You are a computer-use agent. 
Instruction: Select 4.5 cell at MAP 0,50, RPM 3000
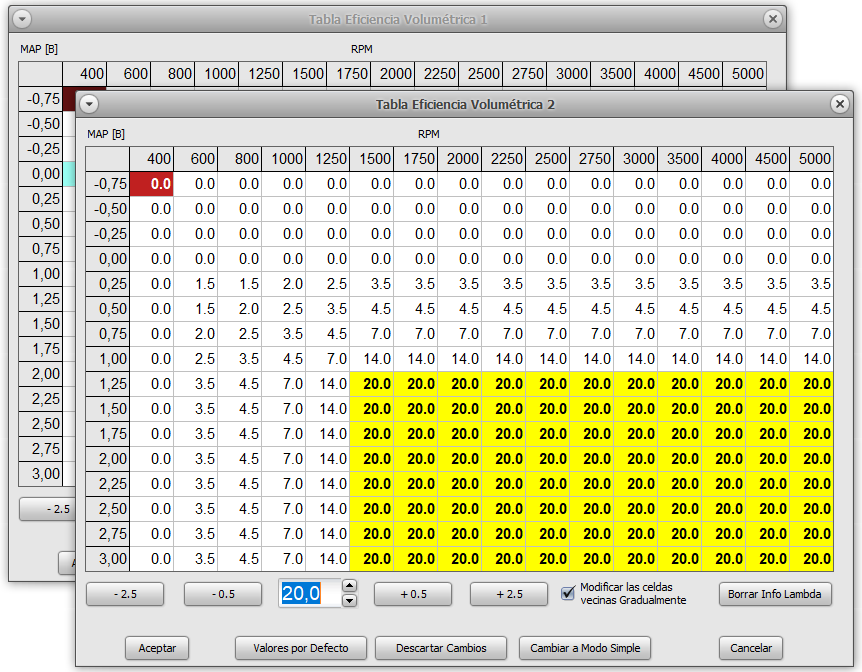coord(636,309)
